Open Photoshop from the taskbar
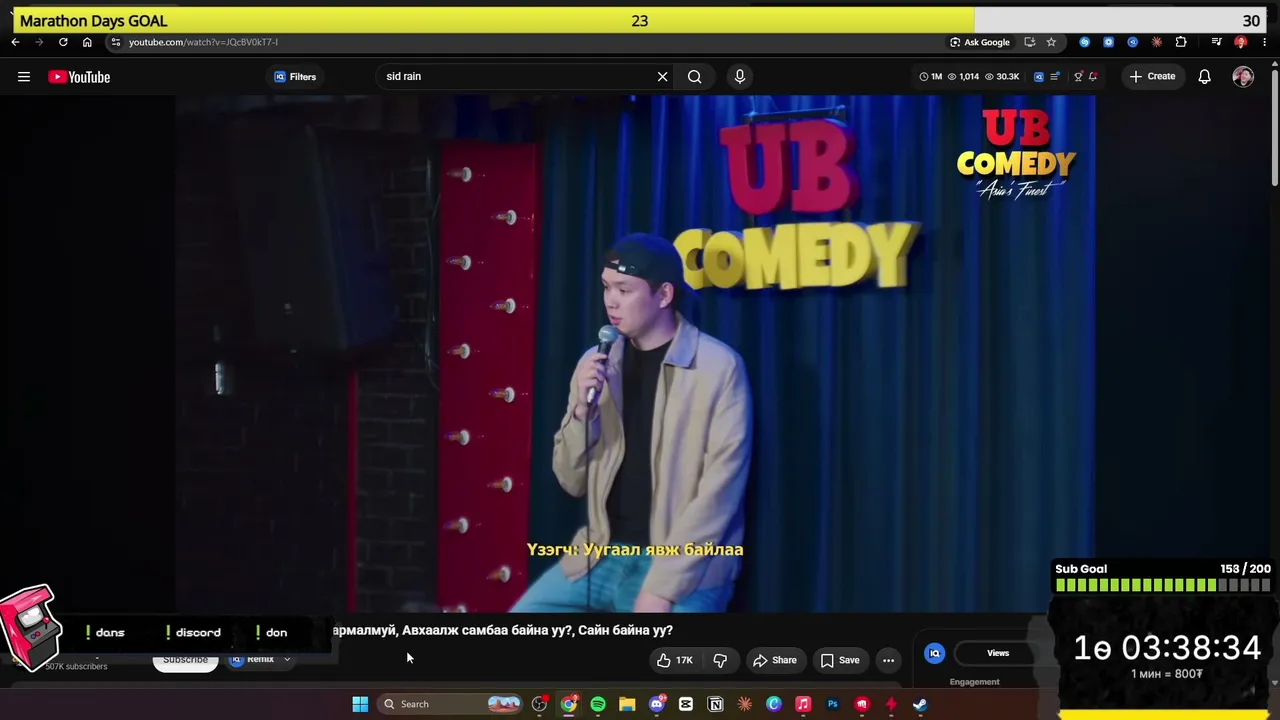This screenshot has width=1280, height=720. (832, 704)
